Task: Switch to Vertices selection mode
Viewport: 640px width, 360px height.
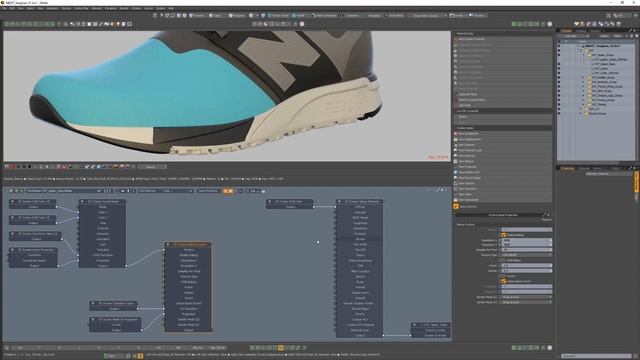Action: [197, 16]
